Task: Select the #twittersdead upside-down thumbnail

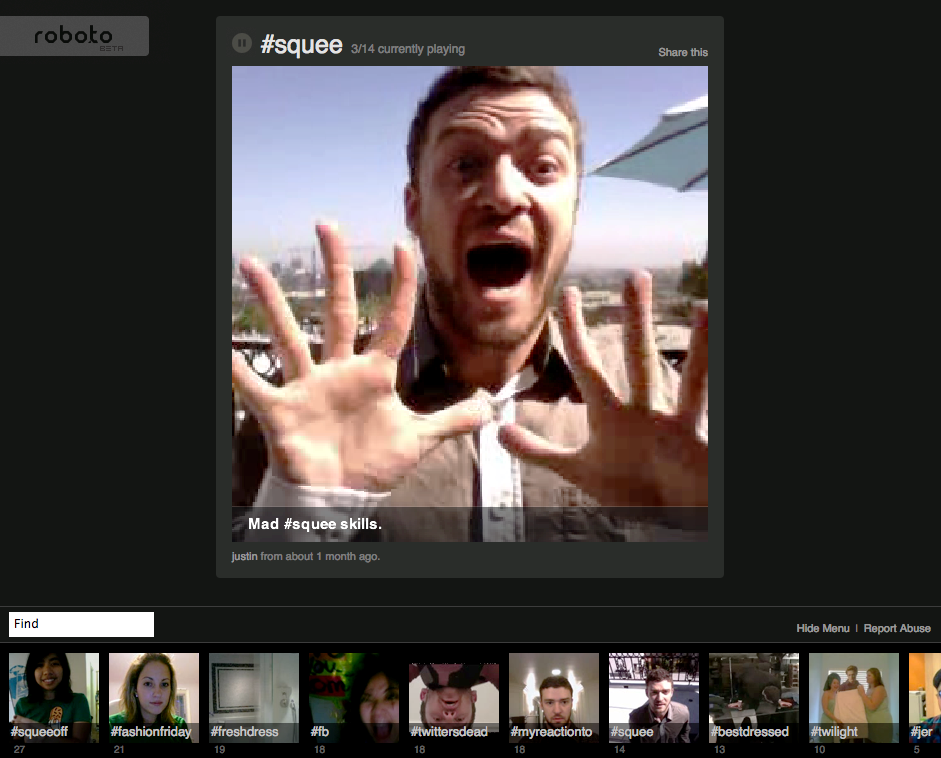Action: click(454, 697)
